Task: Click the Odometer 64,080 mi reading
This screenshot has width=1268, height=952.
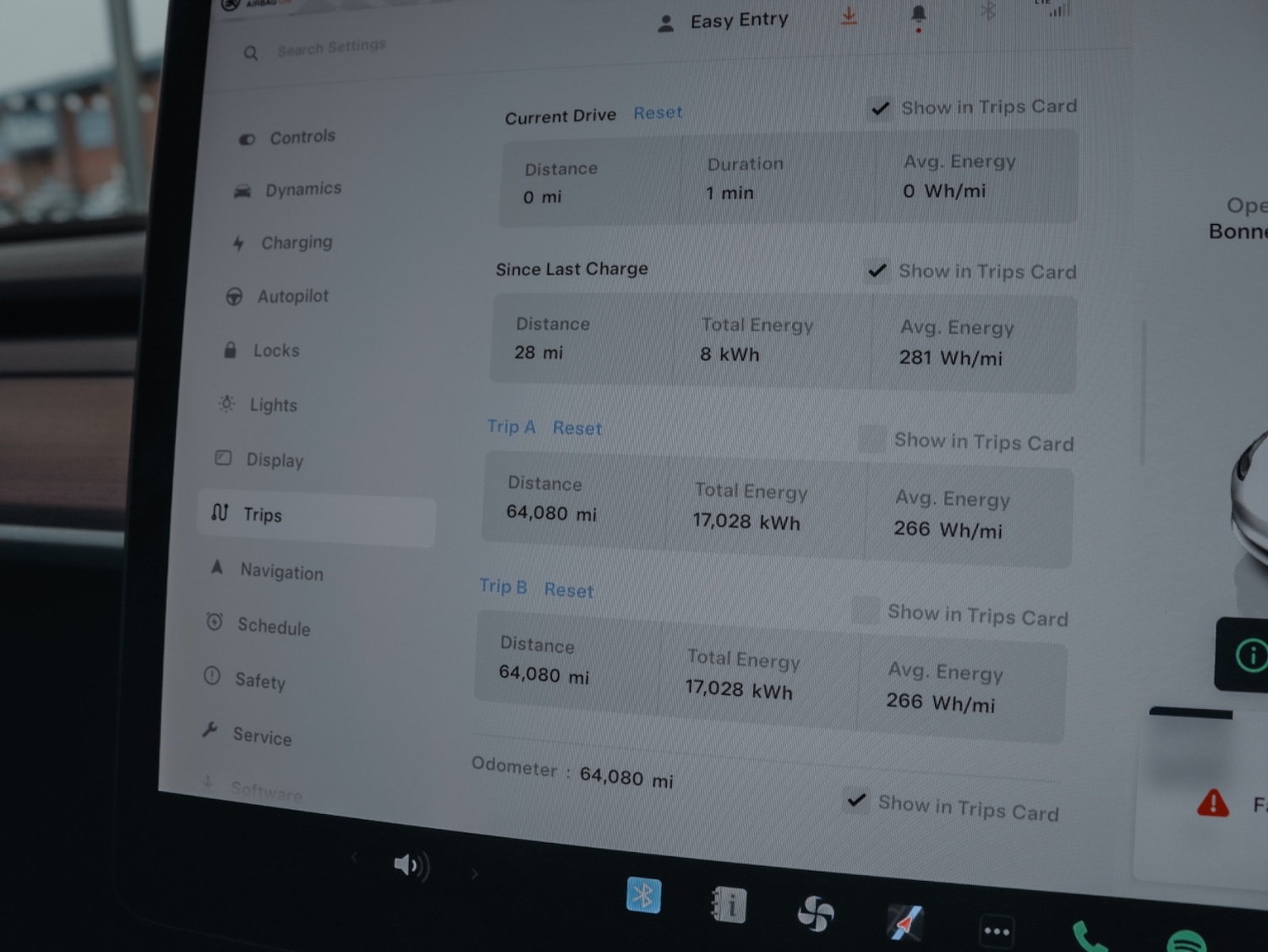Action: click(x=626, y=778)
